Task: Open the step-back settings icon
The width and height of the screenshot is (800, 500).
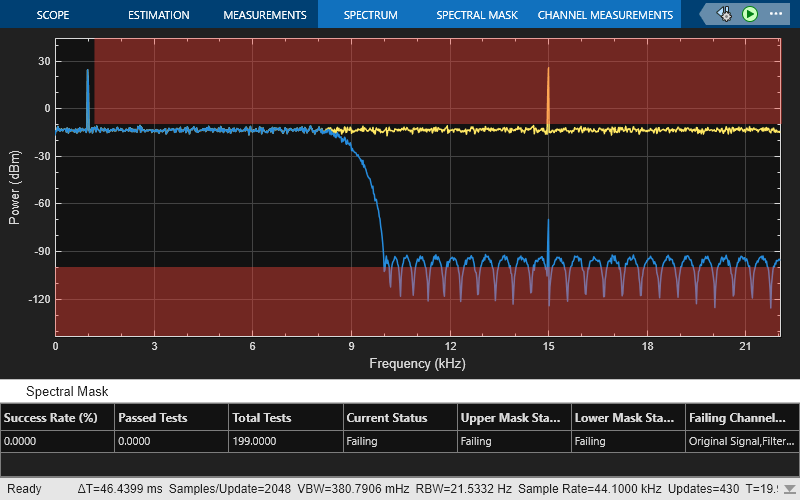Action: [x=724, y=14]
